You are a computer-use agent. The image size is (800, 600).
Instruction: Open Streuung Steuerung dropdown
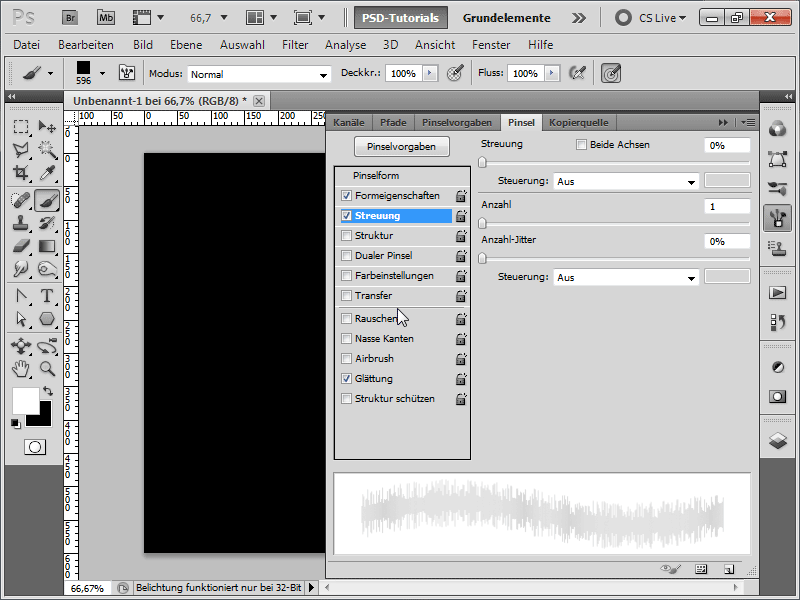[626, 181]
